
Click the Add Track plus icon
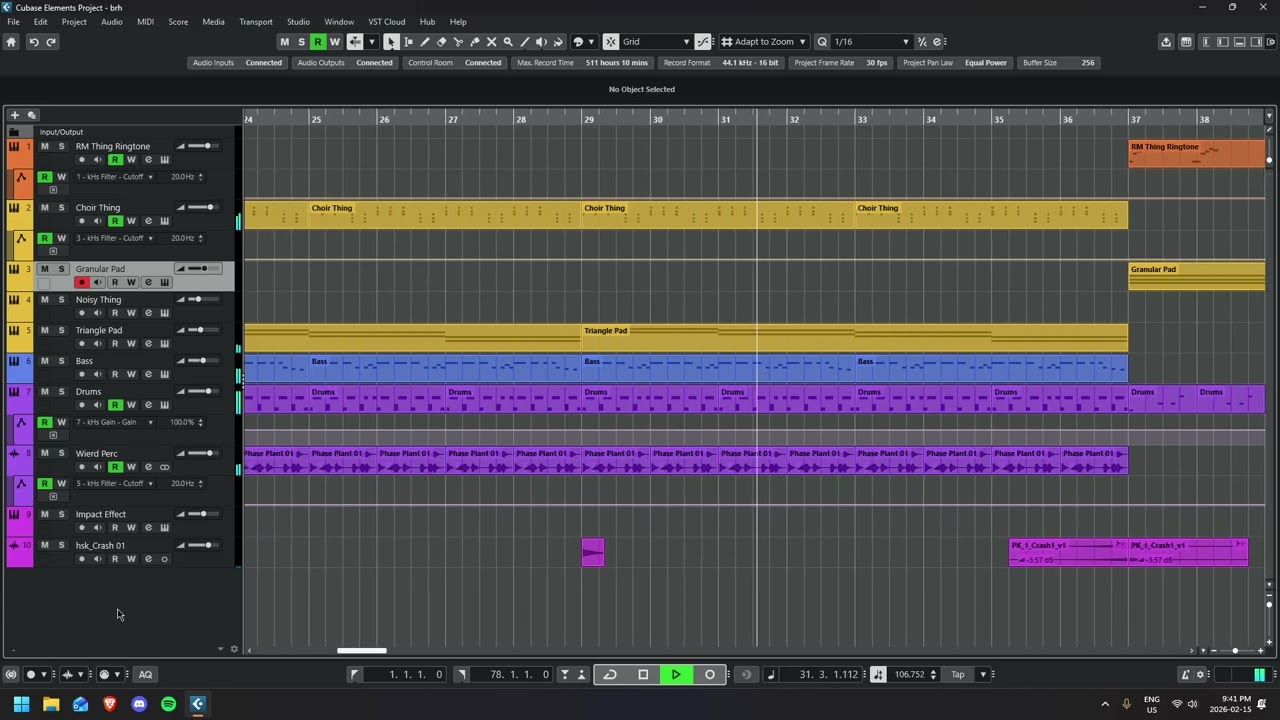pos(15,115)
